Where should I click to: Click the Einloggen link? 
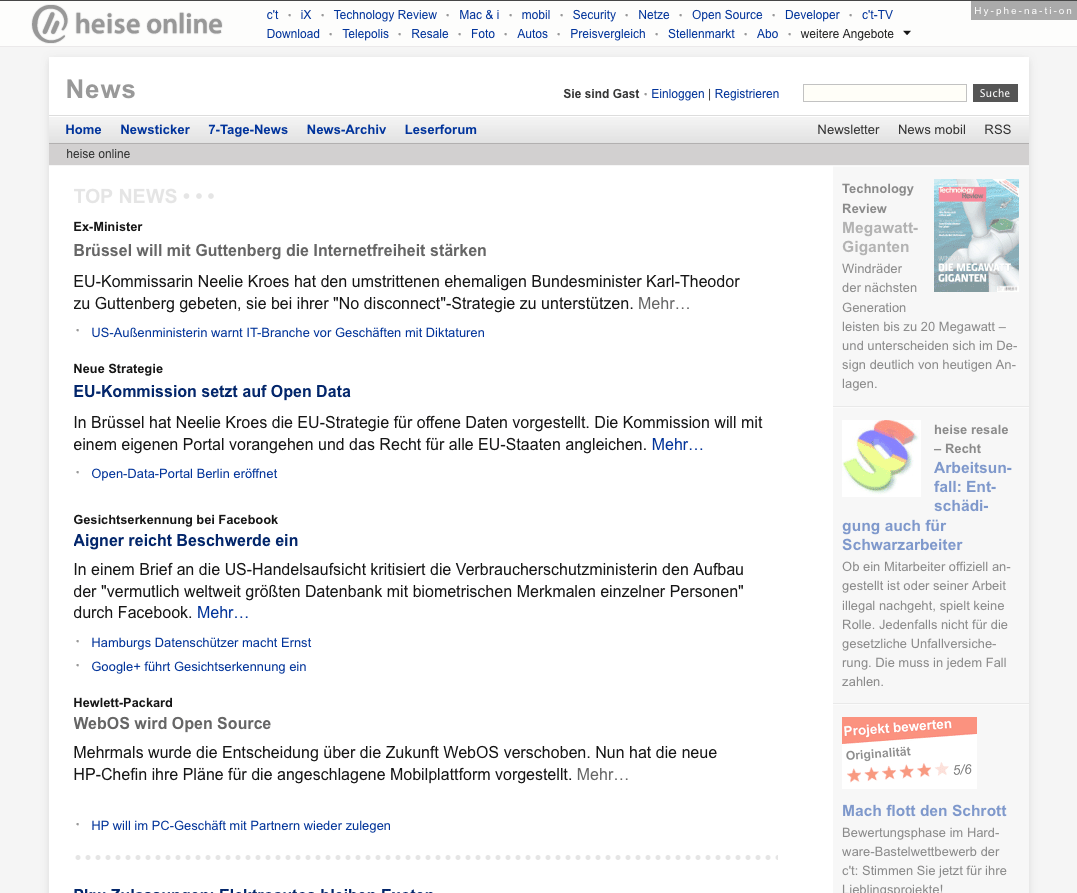coord(677,93)
